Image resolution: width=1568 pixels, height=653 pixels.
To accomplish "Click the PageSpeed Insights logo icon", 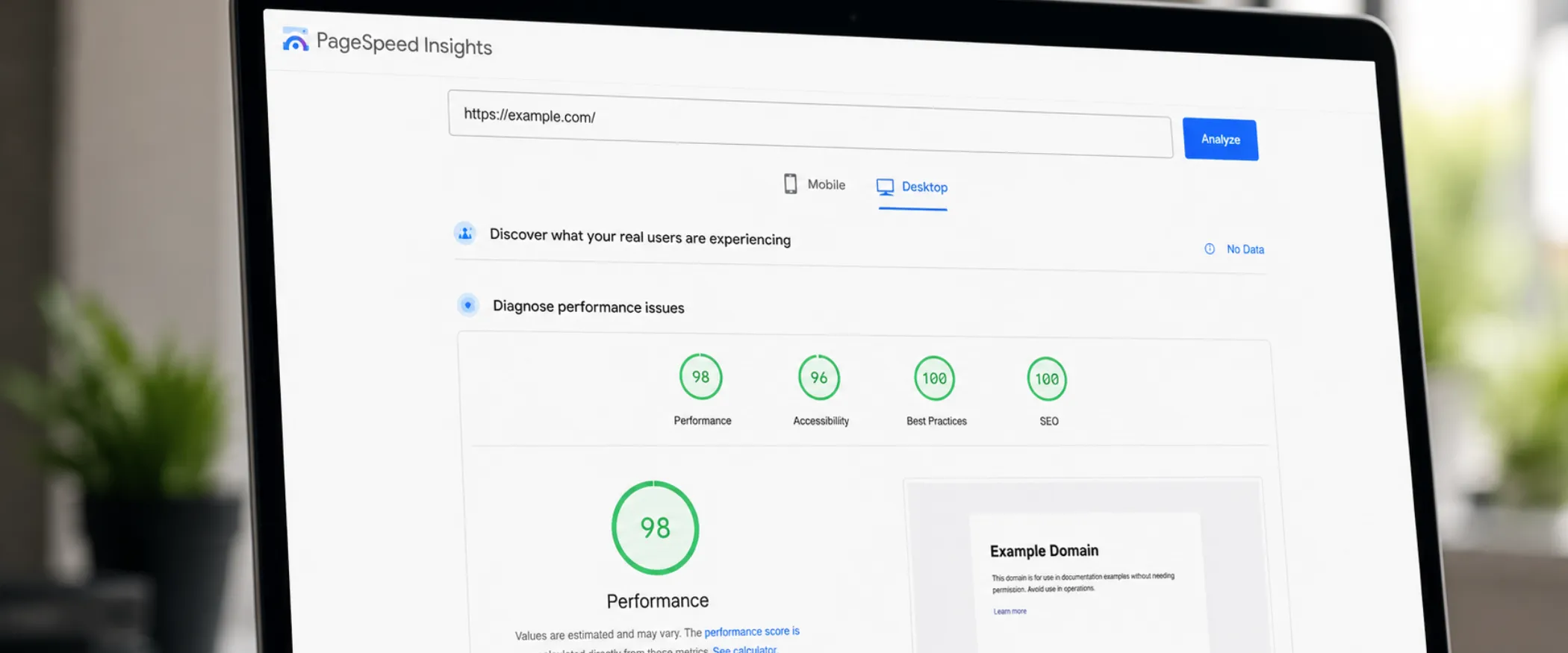I will pos(296,40).
